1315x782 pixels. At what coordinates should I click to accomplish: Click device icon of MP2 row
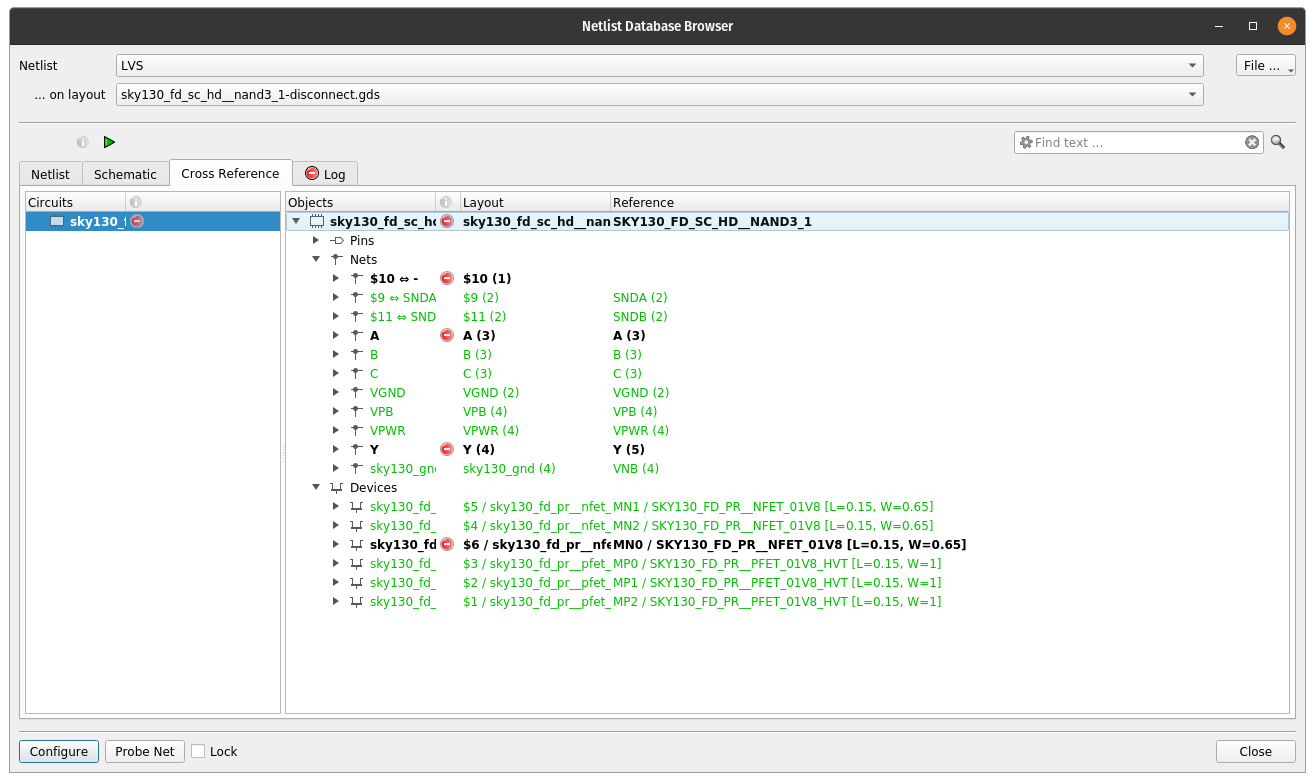357,601
